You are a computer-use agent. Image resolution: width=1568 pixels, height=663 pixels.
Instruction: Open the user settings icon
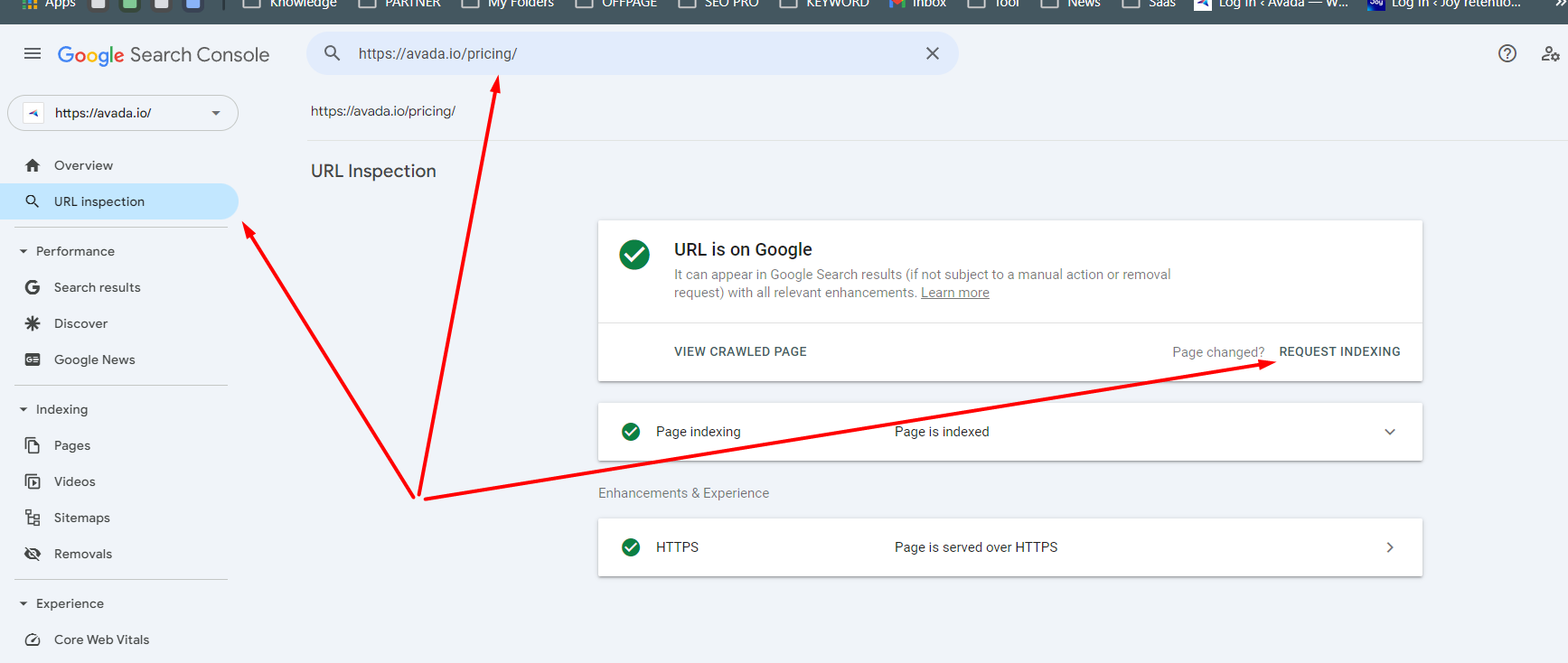[x=1550, y=53]
